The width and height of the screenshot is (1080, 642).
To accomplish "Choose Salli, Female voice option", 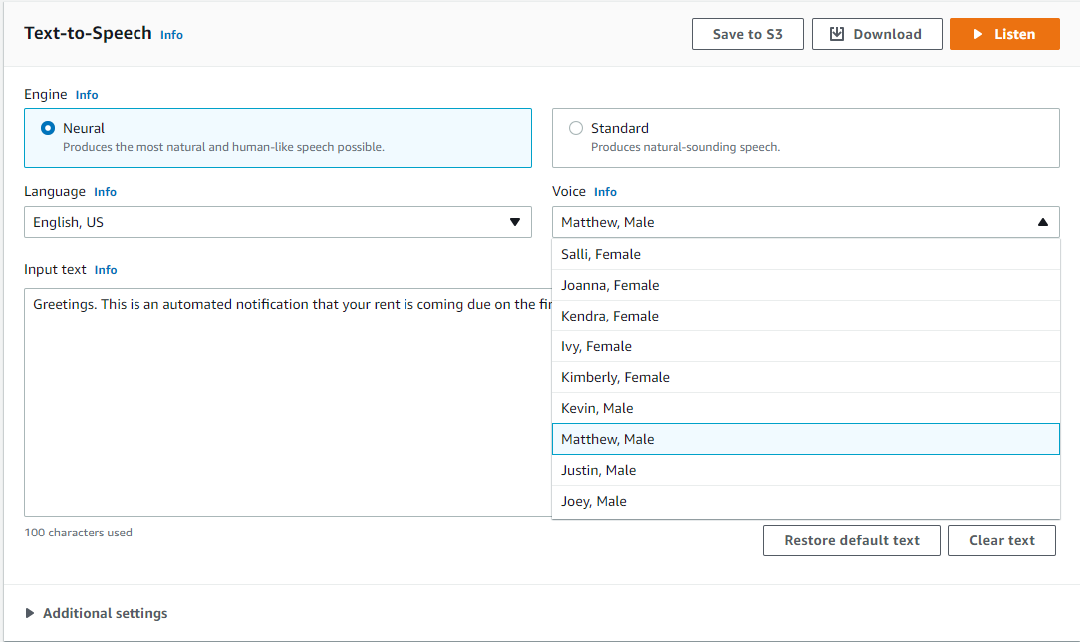I will 805,254.
